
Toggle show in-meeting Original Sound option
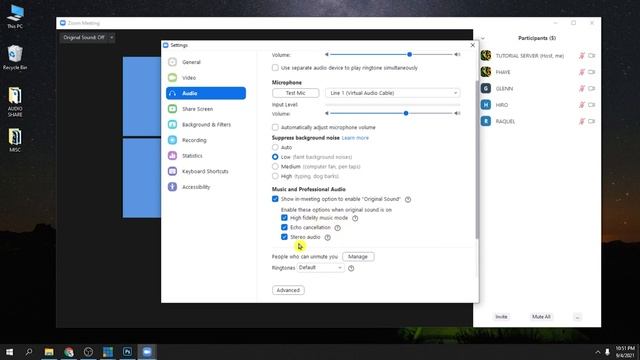[x=275, y=199]
